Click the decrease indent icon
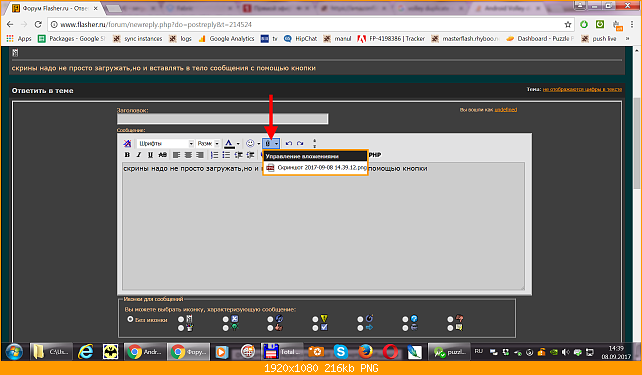The image size is (642, 375). click(x=238, y=155)
